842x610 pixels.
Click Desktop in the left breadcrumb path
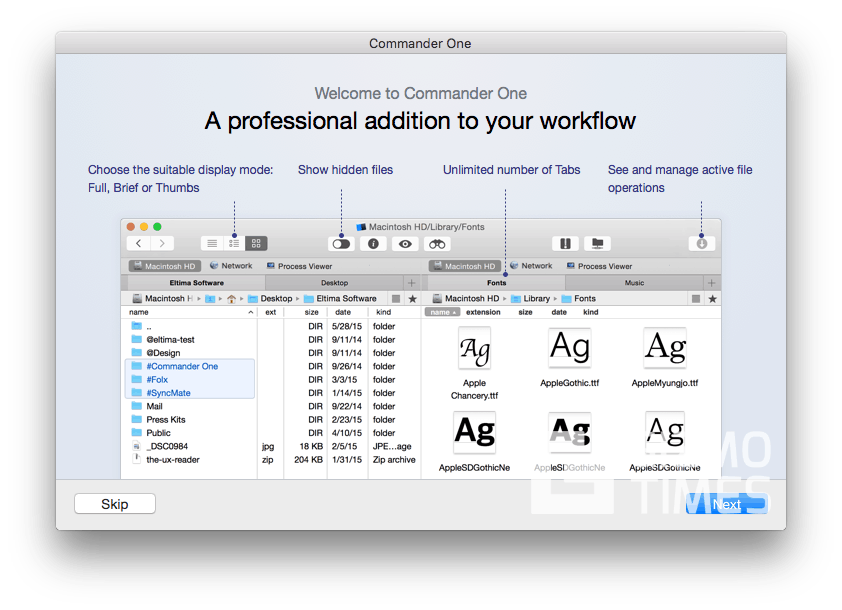click(x=271, y=299)
